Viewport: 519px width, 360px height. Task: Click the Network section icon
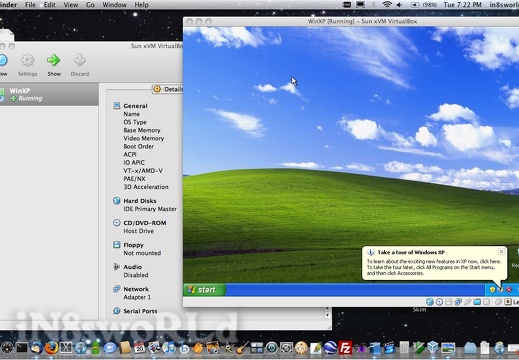[x=116, y=289]
